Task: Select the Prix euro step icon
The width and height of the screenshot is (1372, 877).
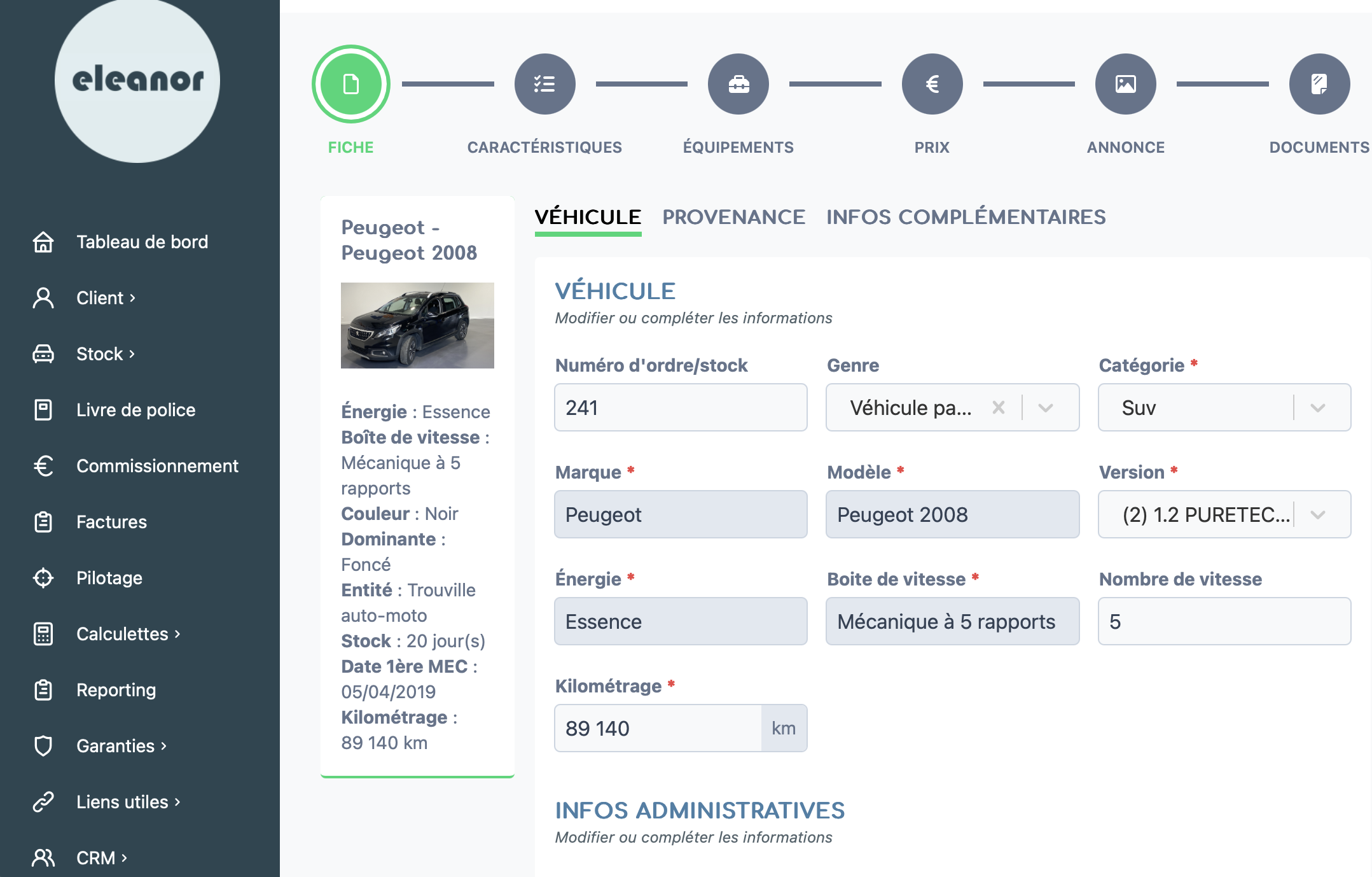Action: coord(932,84)
